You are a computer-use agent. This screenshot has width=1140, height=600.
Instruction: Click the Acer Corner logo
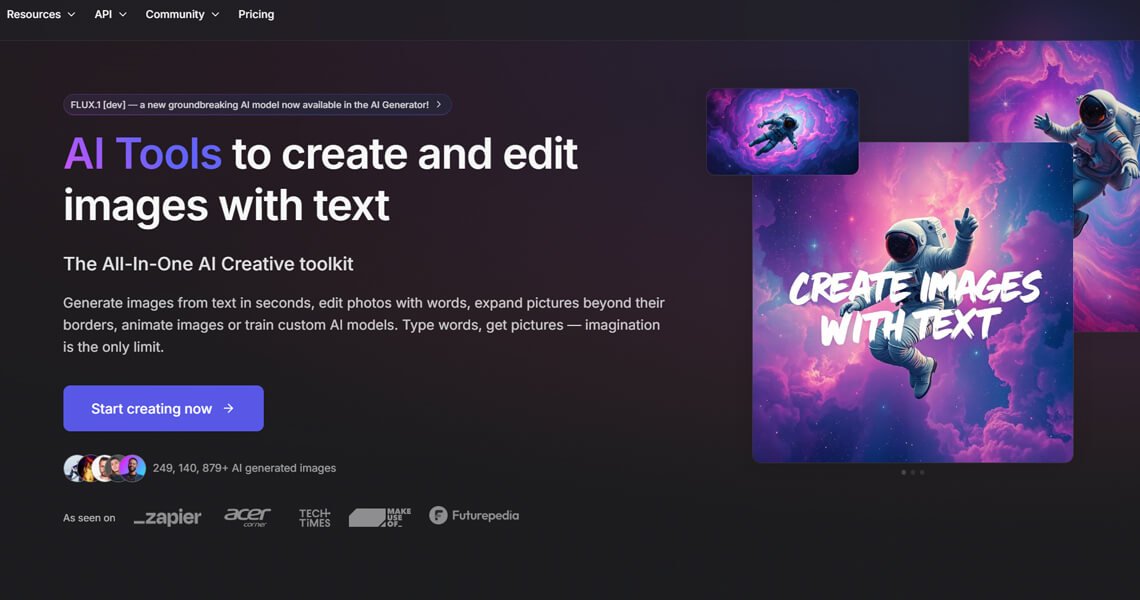tap(247, 517)
